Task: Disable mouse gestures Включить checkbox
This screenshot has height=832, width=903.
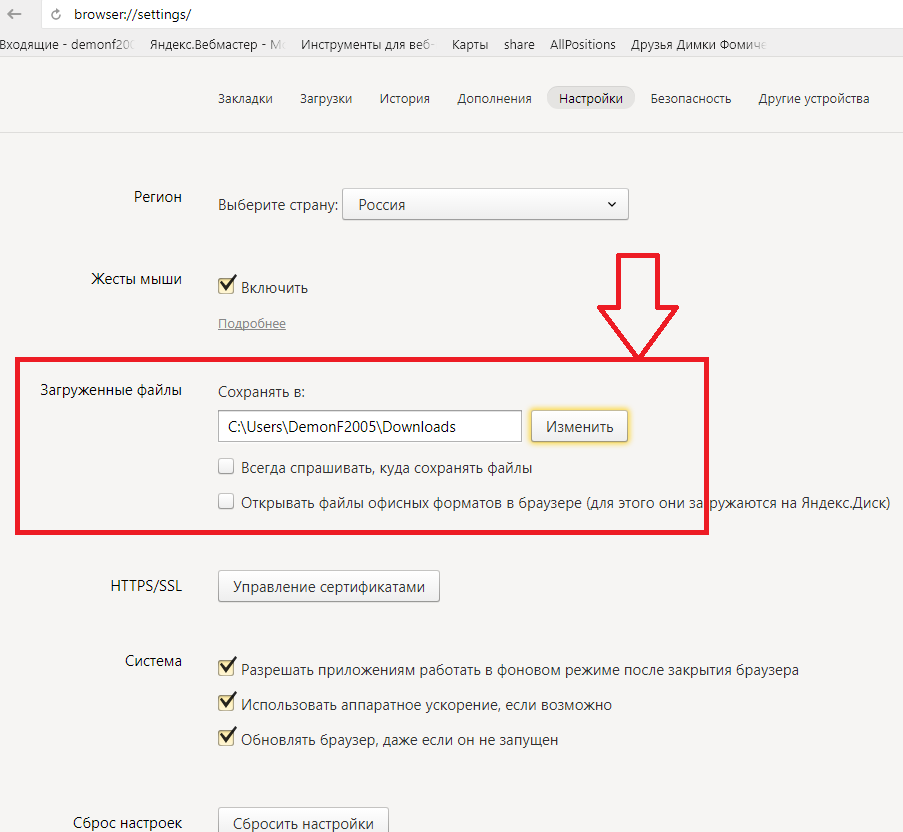Action: (227, 287)
